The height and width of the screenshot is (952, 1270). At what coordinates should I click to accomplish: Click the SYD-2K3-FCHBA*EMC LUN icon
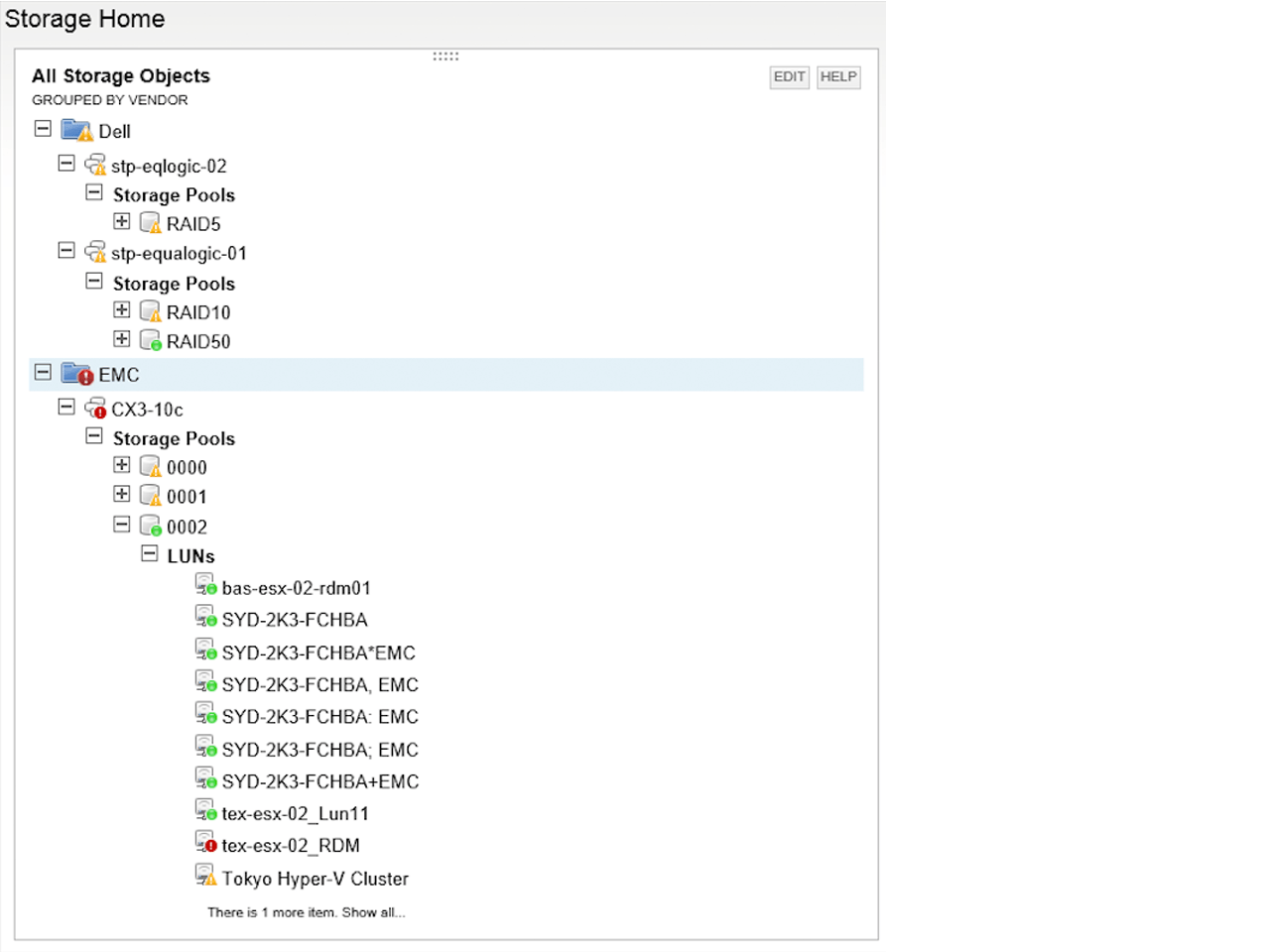pos(206,651)
